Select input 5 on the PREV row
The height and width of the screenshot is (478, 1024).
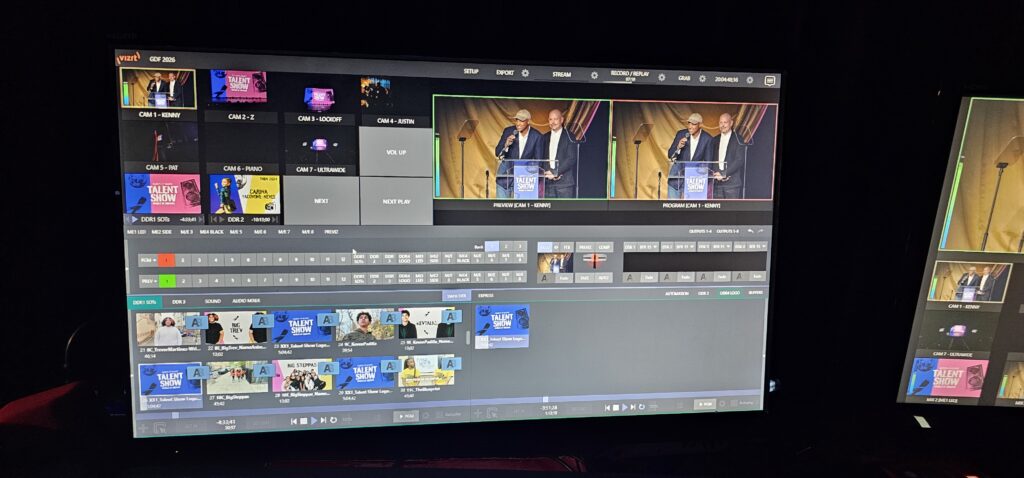click(x=233, y=281)
